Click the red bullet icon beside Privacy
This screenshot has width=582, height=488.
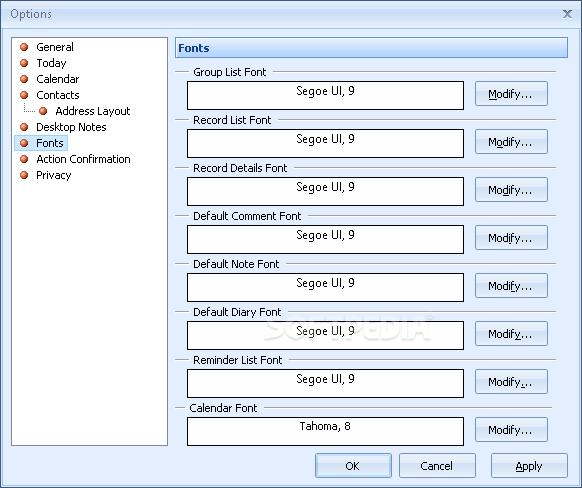click(x=24, y=175)
